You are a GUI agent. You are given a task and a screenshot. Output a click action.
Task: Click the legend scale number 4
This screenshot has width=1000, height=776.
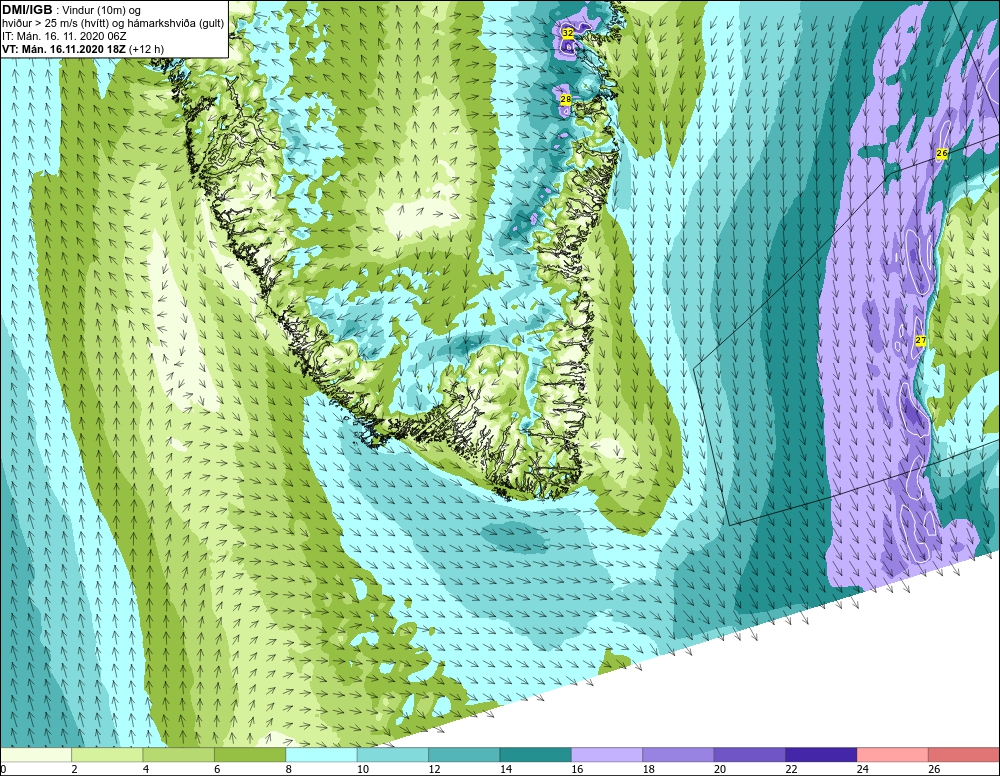pyautogui.click(x=146, y=769)
